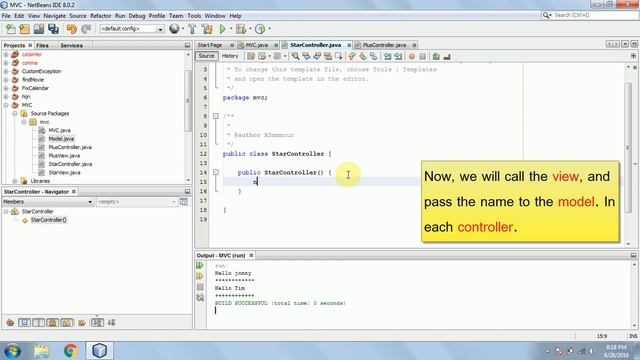640x360 pixels.
Task: Expand the CustomException project node
Action: click(6, 71)
